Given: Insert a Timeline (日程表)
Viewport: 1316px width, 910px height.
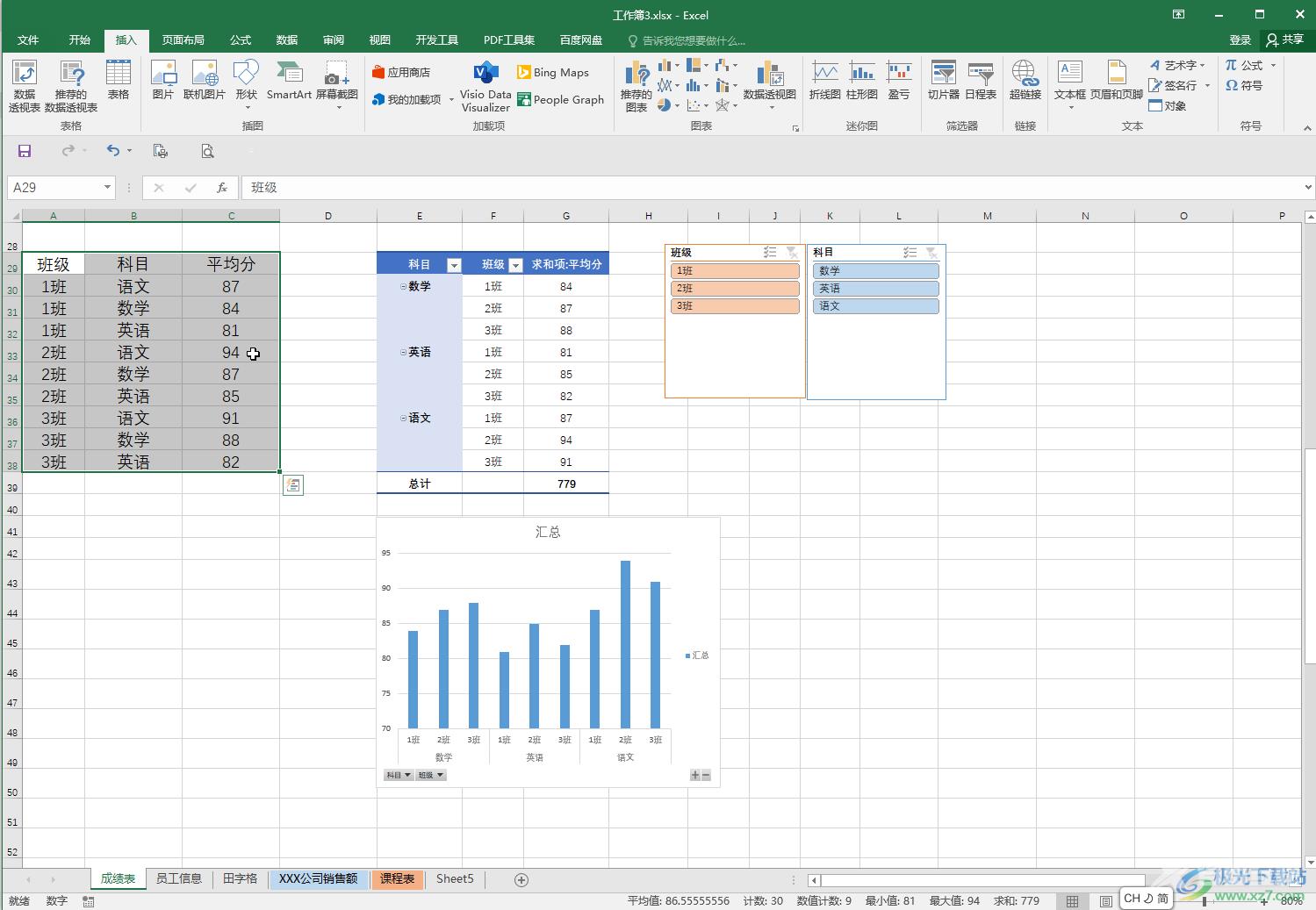Looking at the screenshot, I should 981,80.
